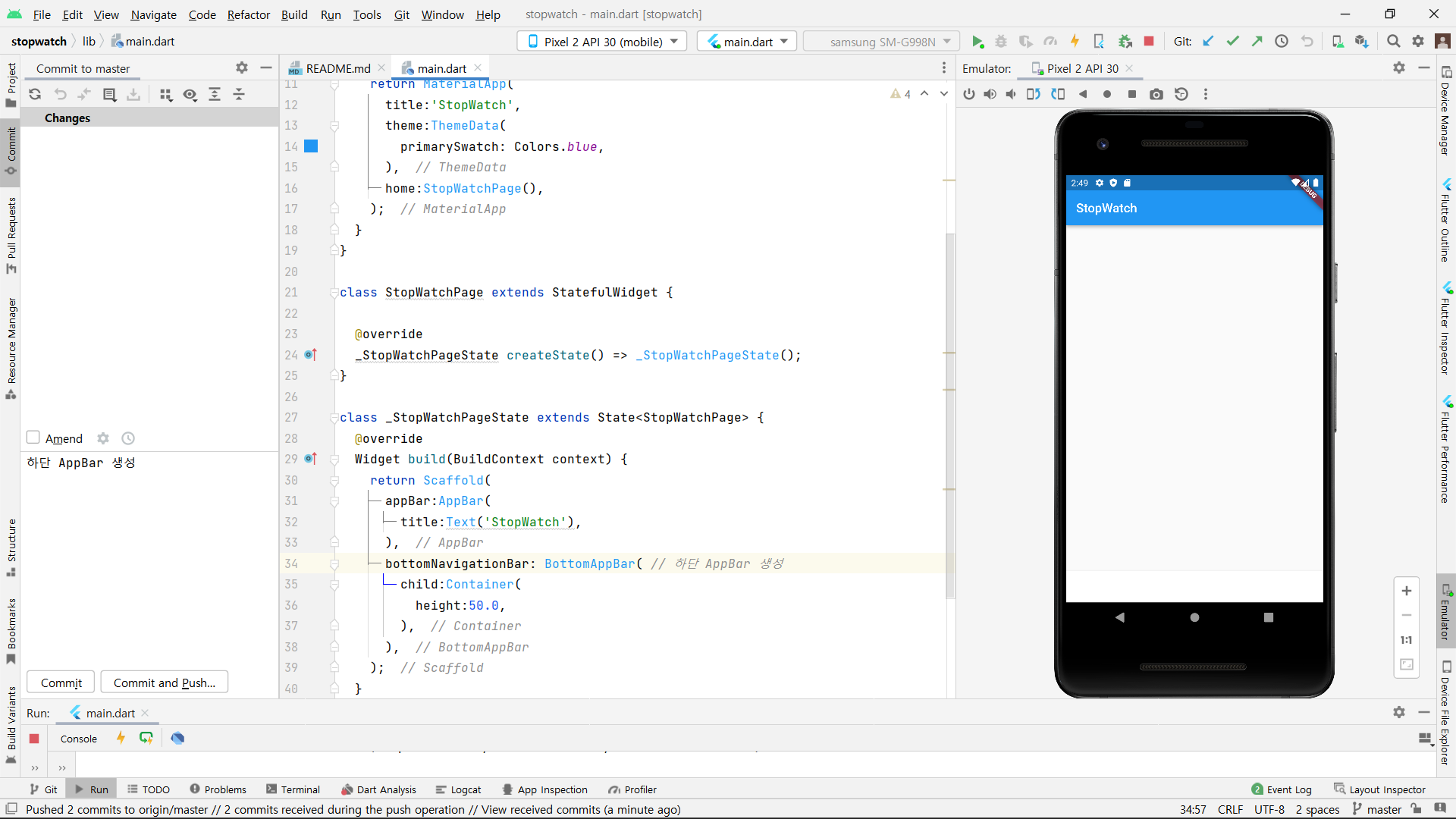Click blue color swatch on line 14
The image size is (1456, 819).
point(311,146)
